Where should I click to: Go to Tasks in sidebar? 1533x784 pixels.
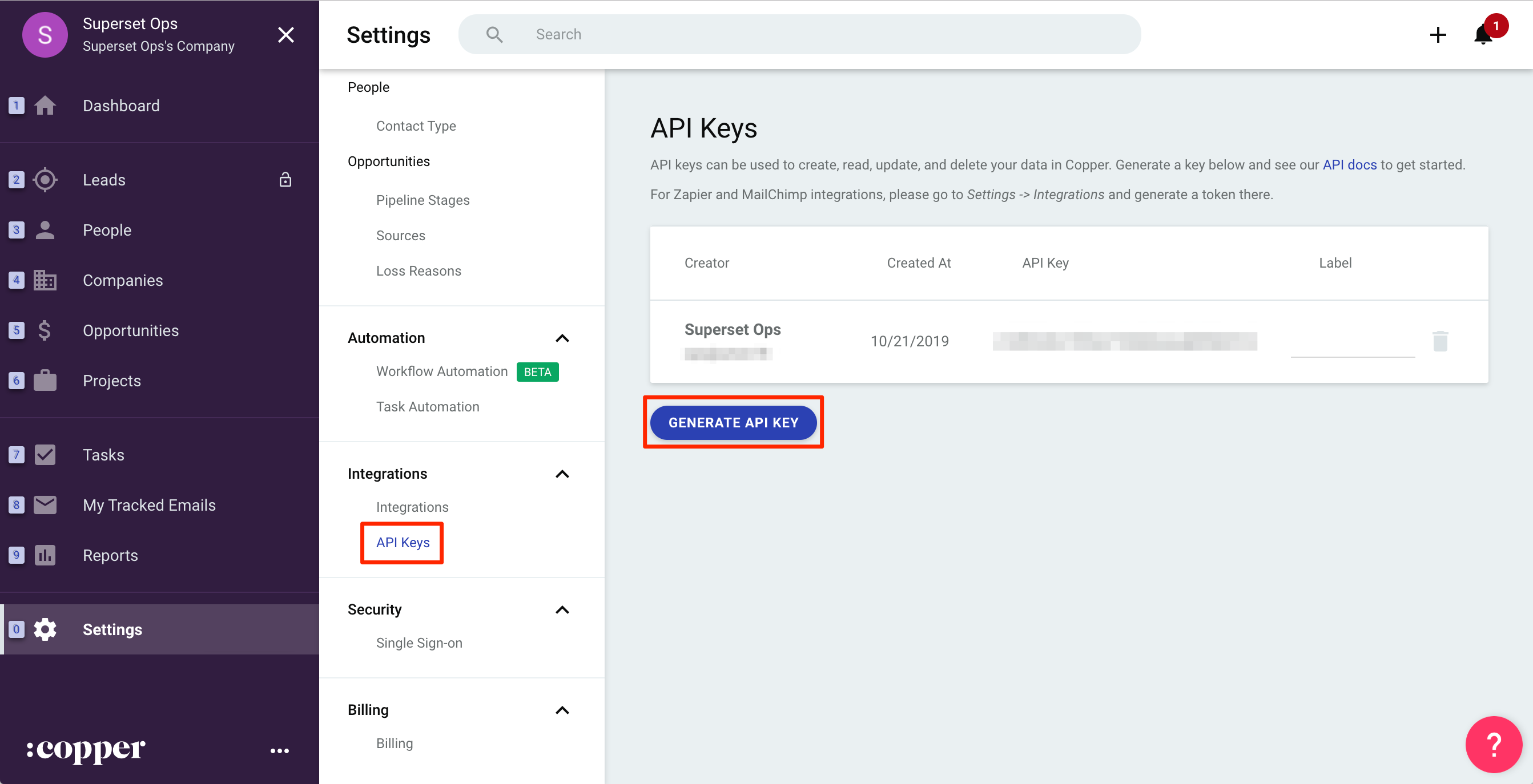[x=103, y=455]
